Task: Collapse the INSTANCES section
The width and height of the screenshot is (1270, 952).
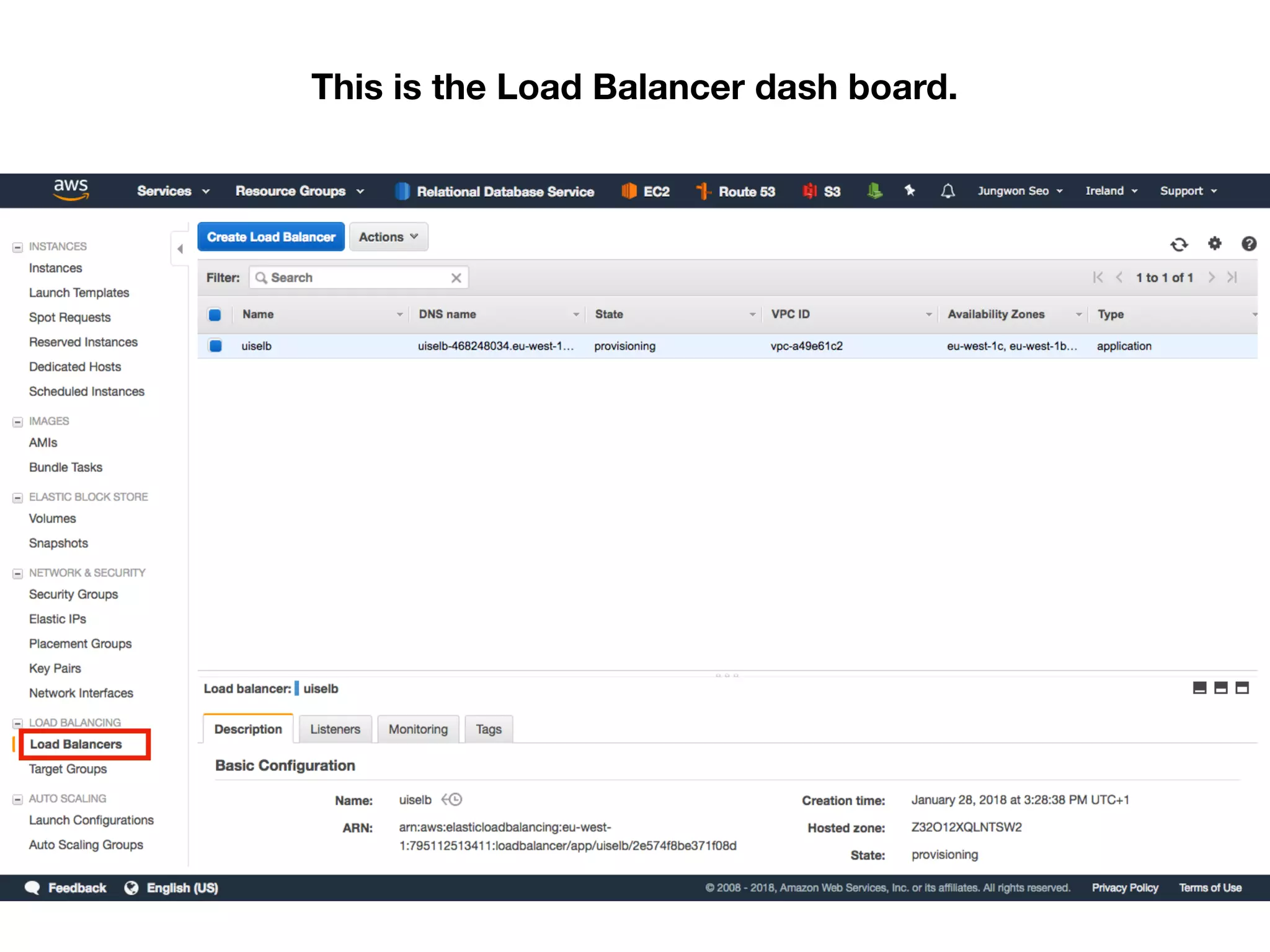Action: (17, 247)
